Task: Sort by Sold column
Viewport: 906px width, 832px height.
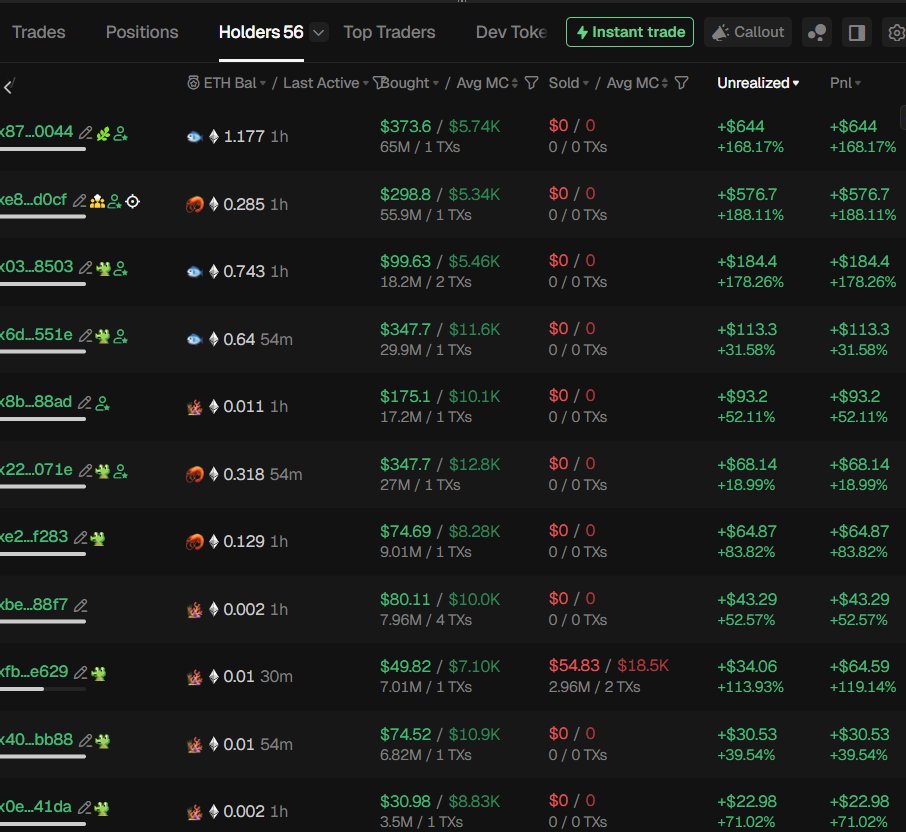Action: click(x=569, y=83)
